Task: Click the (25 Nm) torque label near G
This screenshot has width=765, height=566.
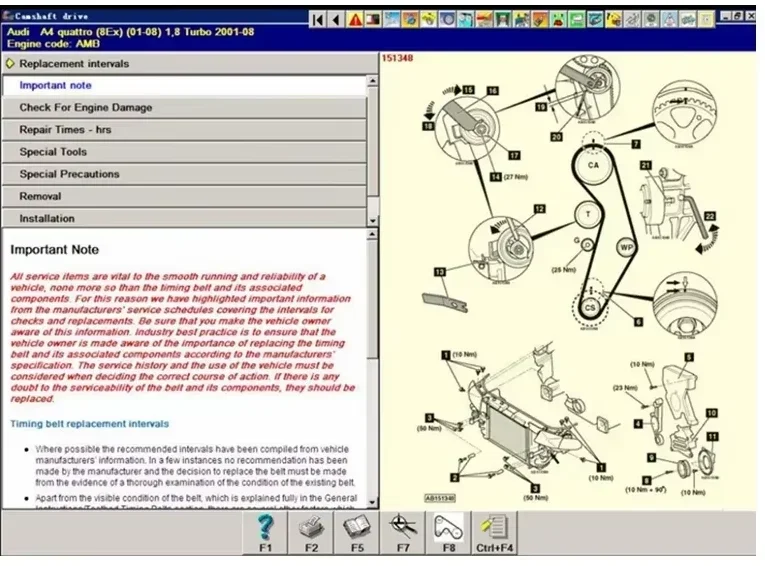Action: click(x=564, y=269)
